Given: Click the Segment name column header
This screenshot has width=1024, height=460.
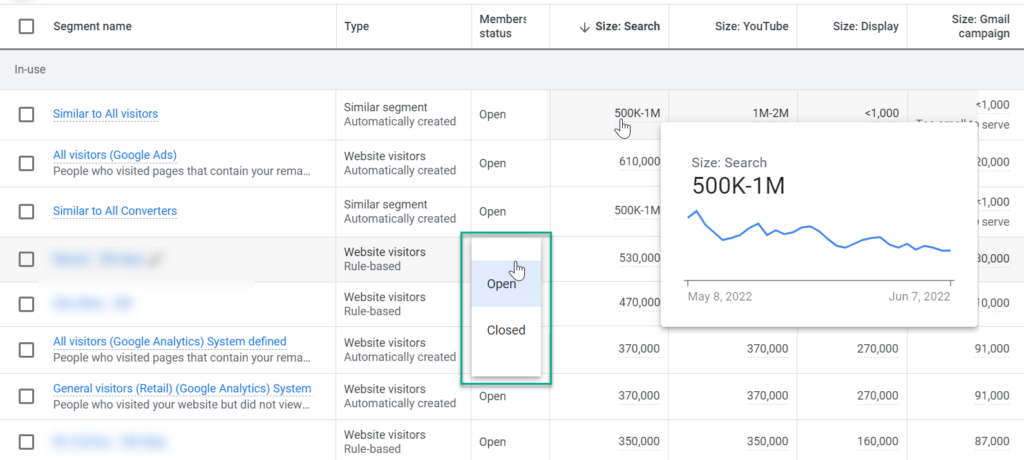Looking at the screenshot, I should (x=92, y=27).
